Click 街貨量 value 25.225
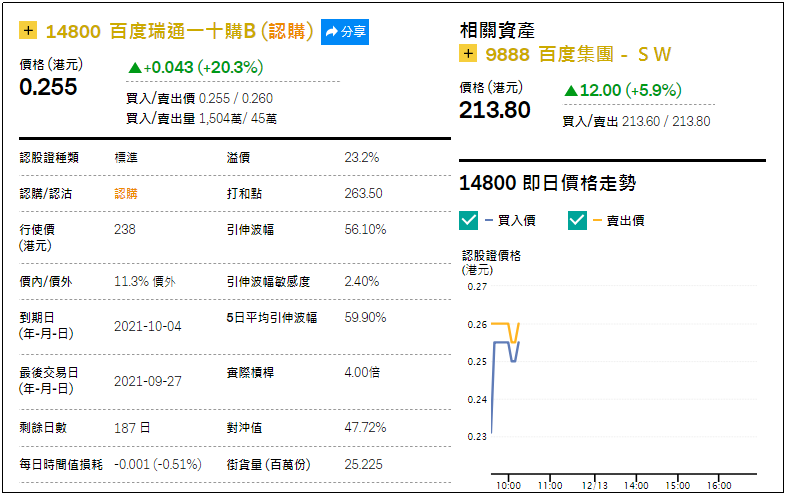The height and width of the screenshot is (495, 786). [x=363, y=464]
